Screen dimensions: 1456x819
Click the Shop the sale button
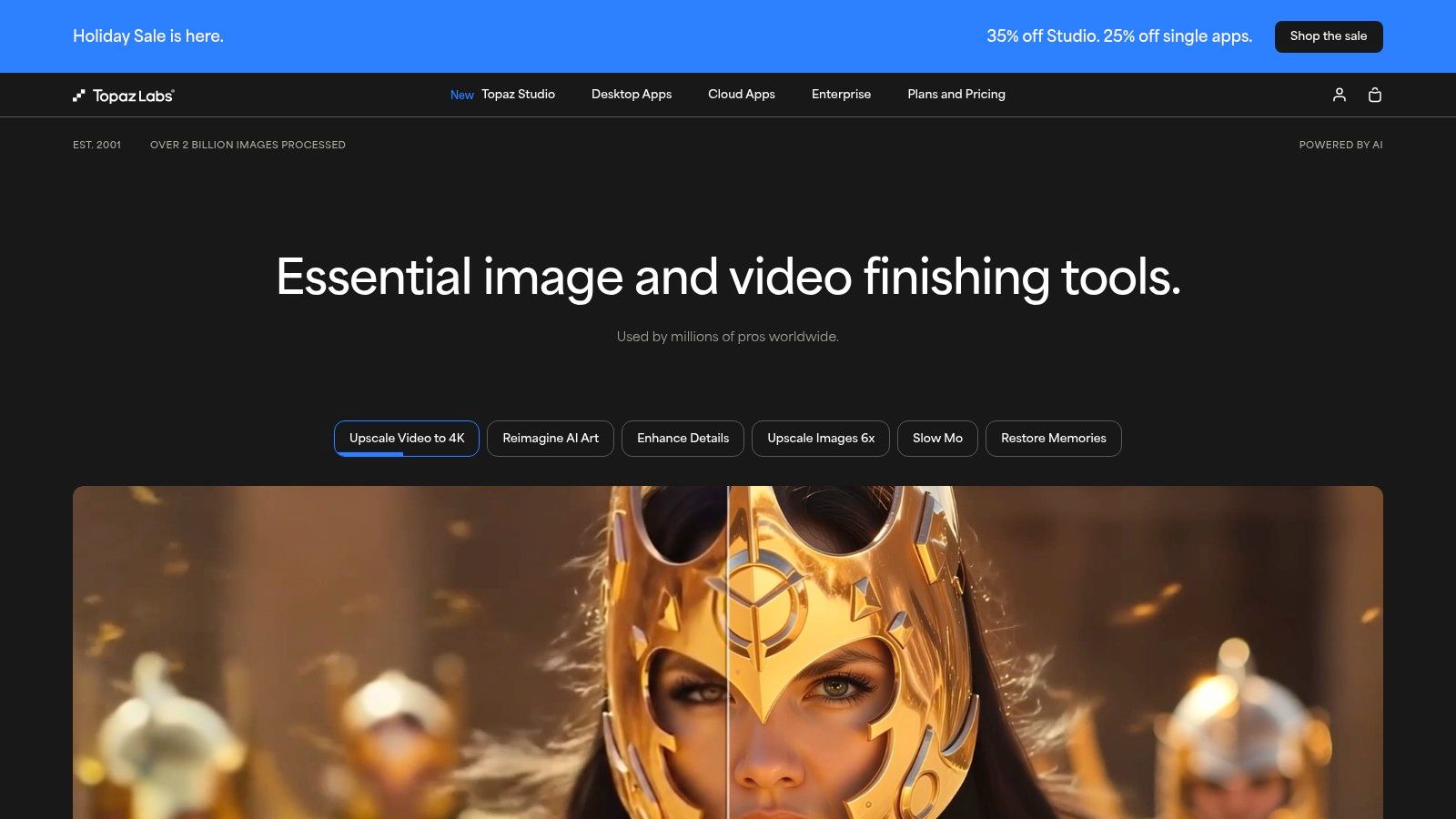point(1328,36)
